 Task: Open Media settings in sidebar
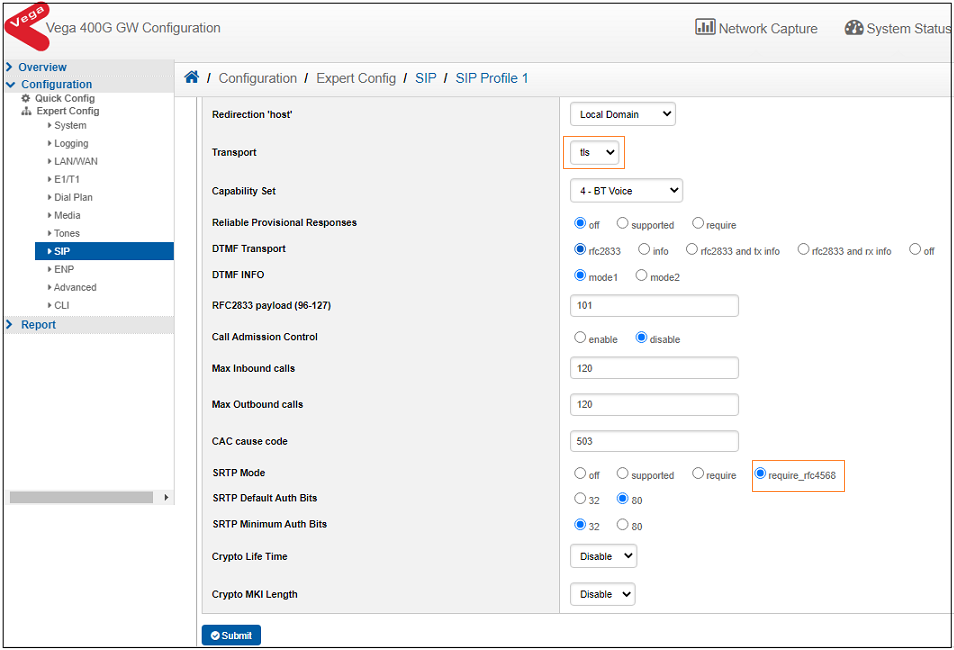point(67,215)
